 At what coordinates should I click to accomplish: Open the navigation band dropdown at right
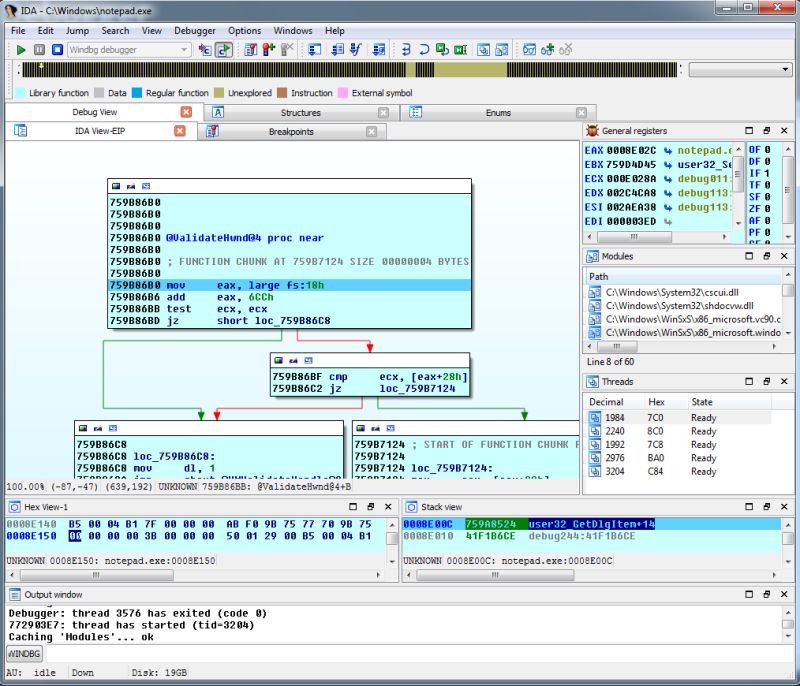pos(785,69)
